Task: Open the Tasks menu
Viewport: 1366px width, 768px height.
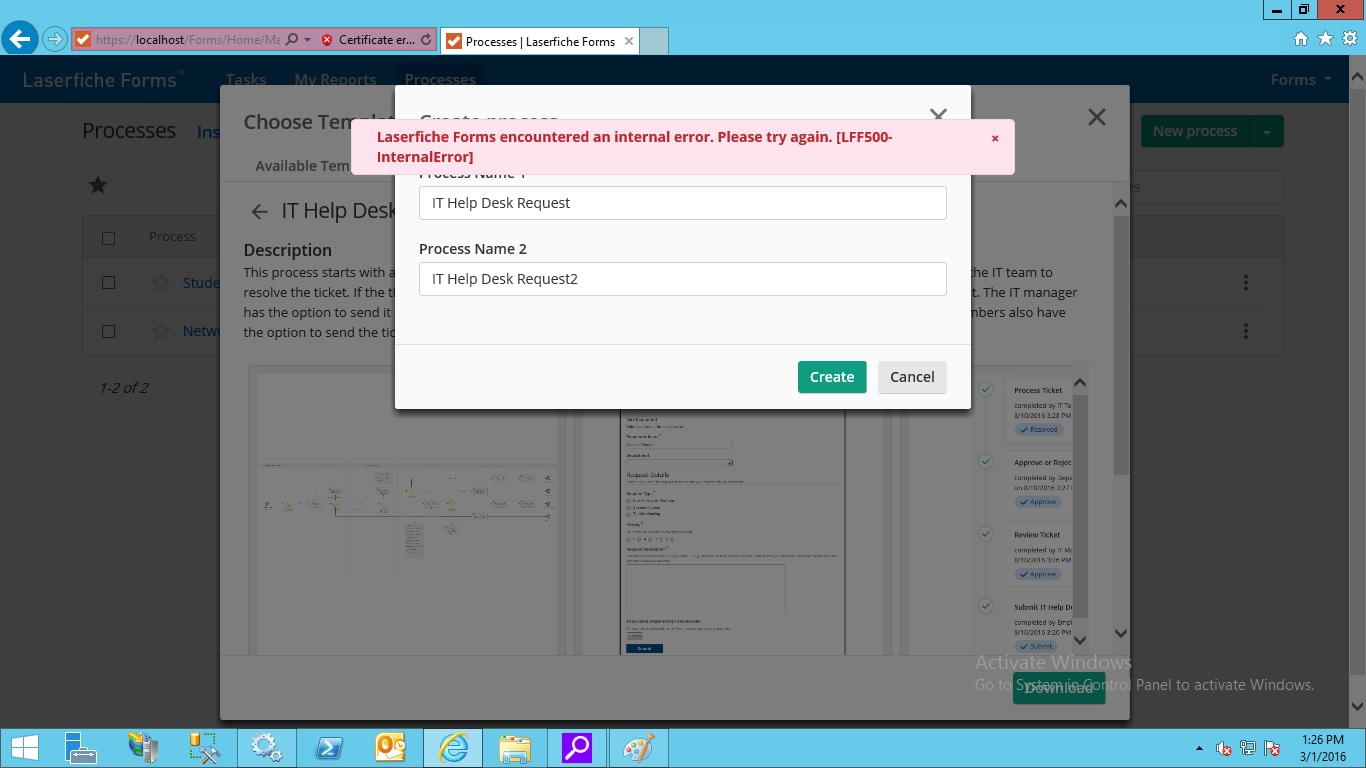Action: click(246, 80)
